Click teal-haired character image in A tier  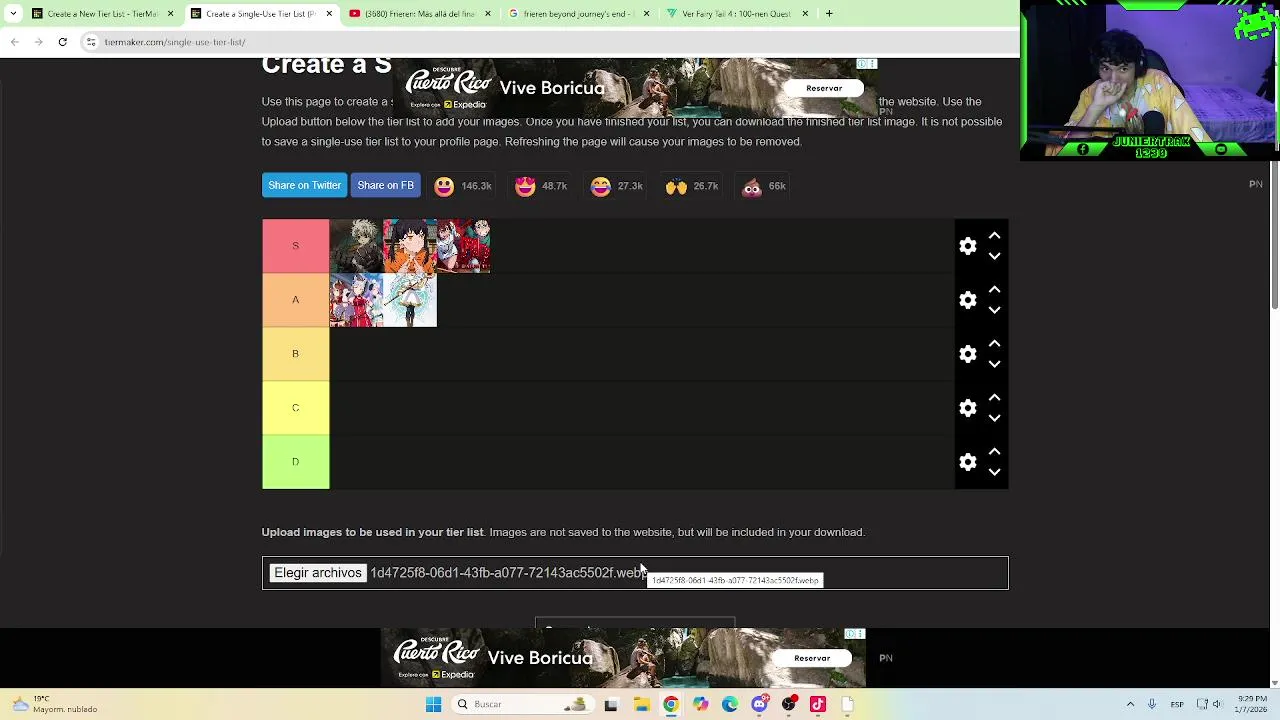pos(410,300)
